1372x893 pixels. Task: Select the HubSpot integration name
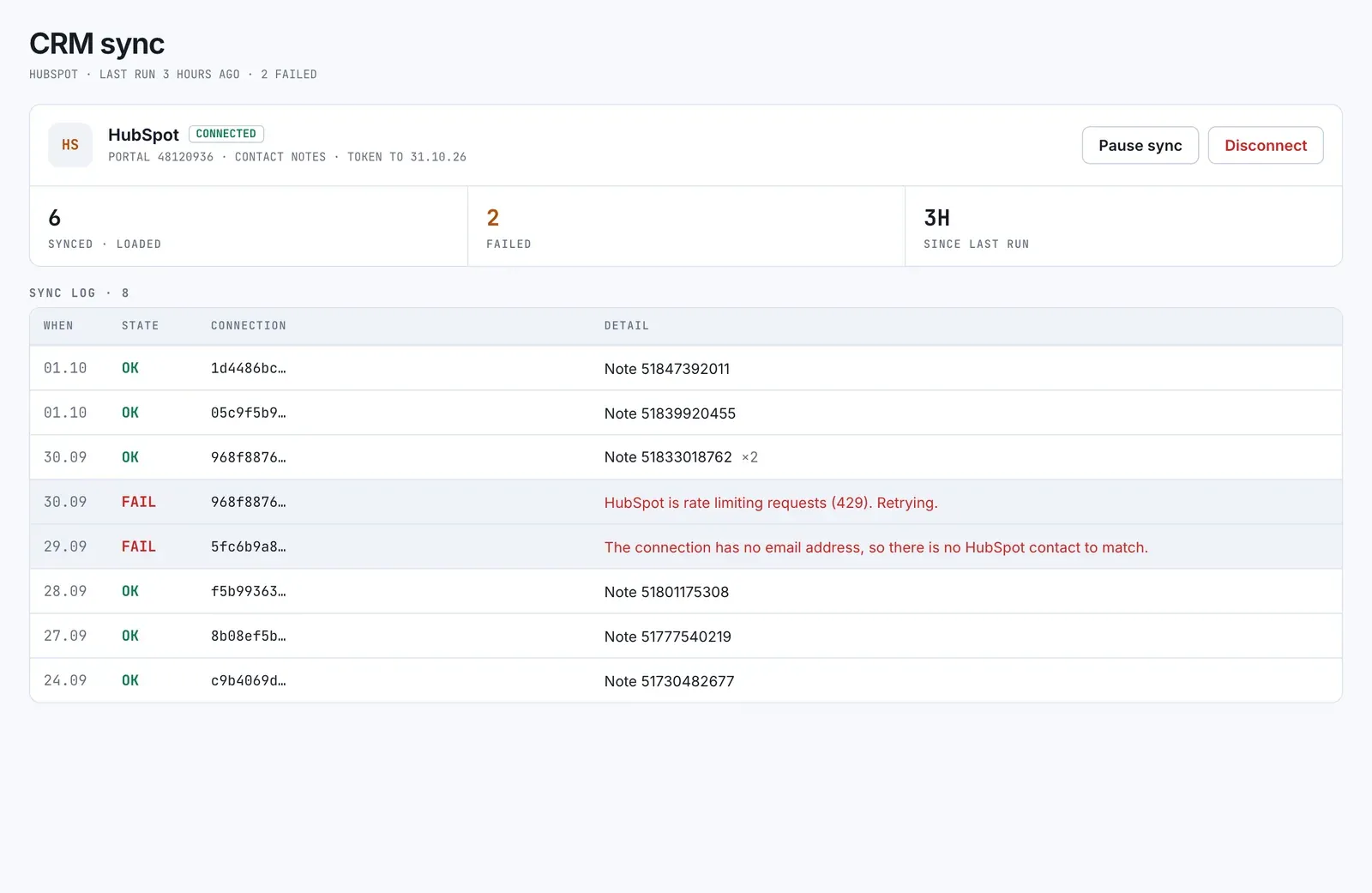pos(143,135)
